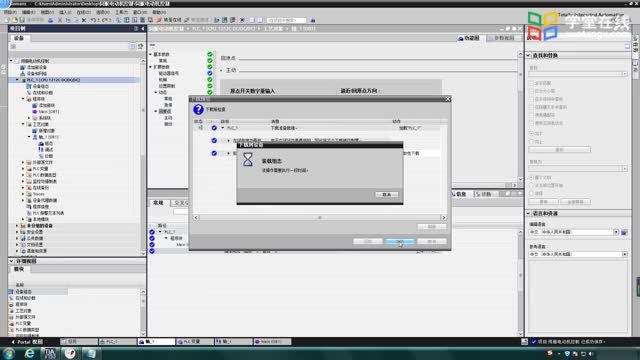640x360 pixels.
Task: Switch to the PLC variables editor tab
Action: (194, 342)
